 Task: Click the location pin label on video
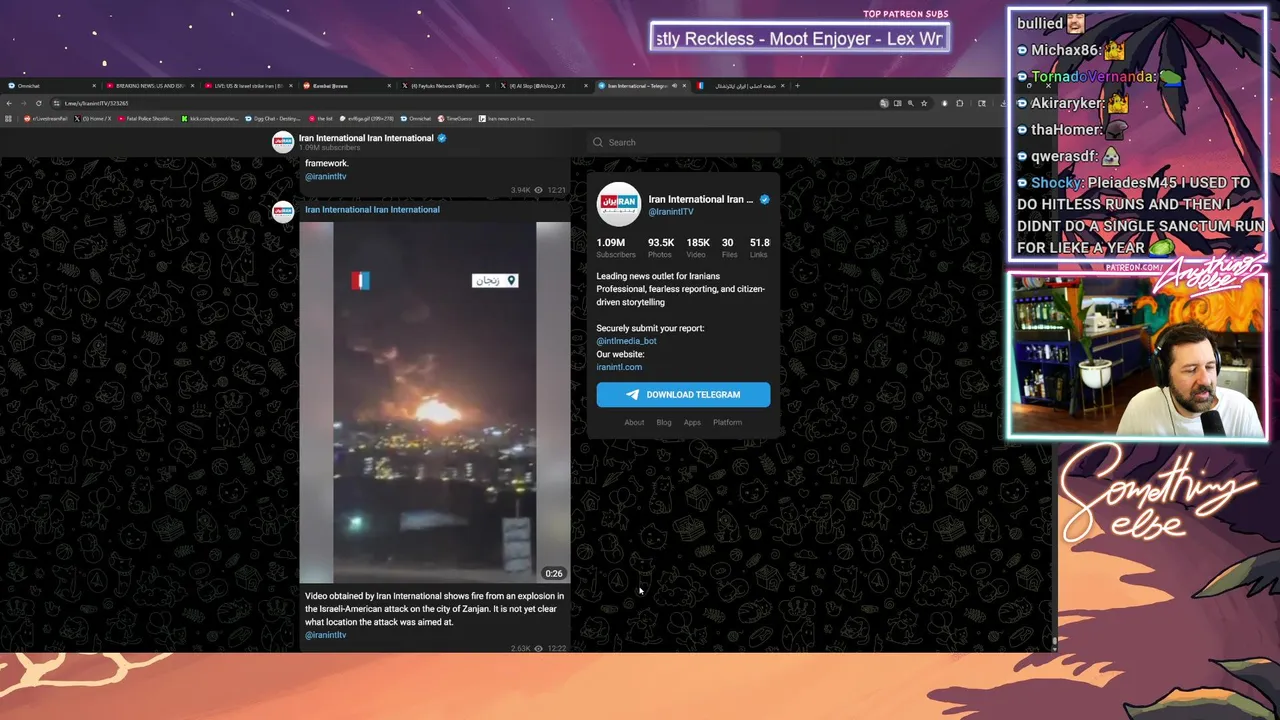(495, 280)
